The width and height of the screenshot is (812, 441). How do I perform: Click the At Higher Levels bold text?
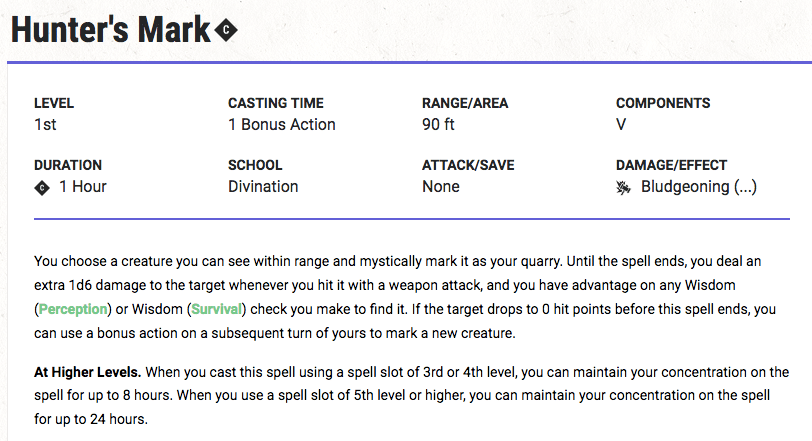coord(88,372)
